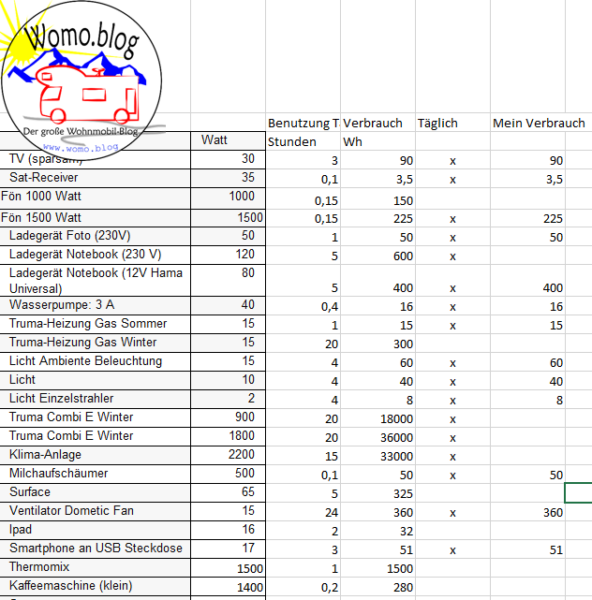
Task: Click Mein Verbrauch 360 Ventilator cell
Action: point(528,512)
